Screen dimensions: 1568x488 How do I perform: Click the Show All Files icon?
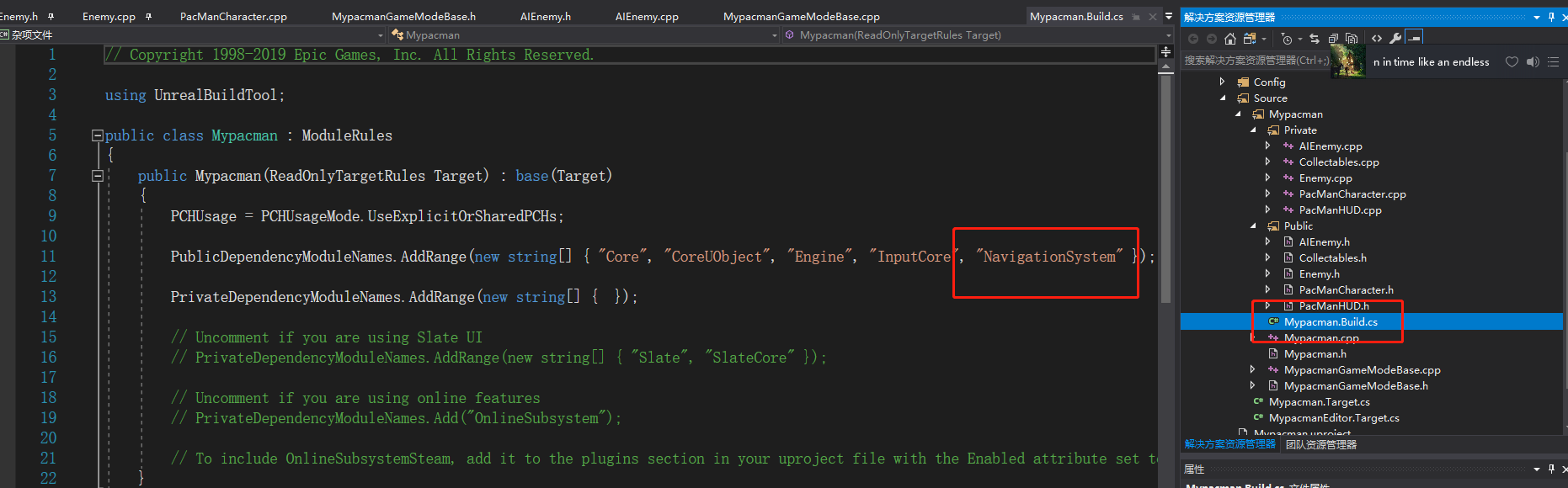point(1352,39)
